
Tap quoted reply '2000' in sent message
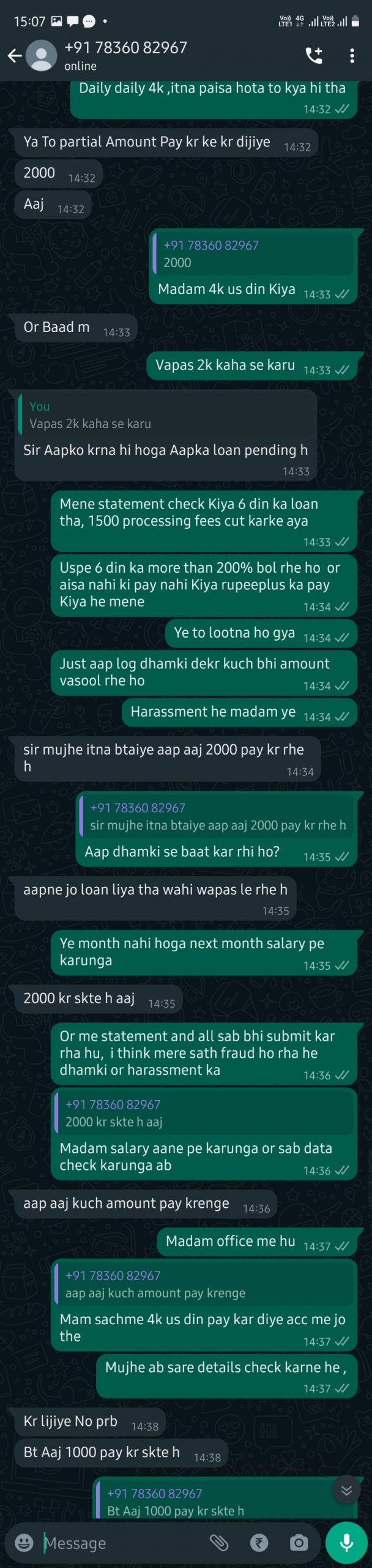point(253,254)
